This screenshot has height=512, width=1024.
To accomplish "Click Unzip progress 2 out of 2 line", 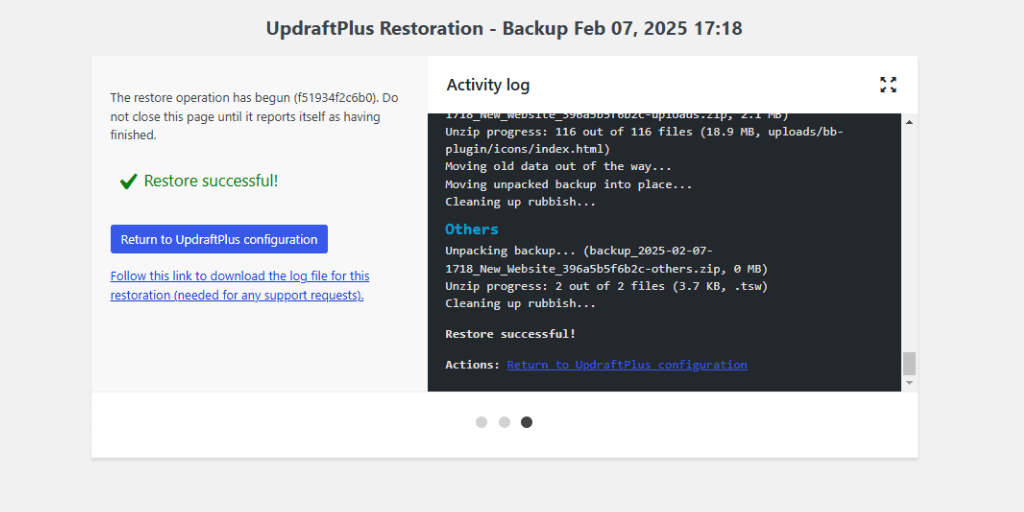I will pos(607,286).
